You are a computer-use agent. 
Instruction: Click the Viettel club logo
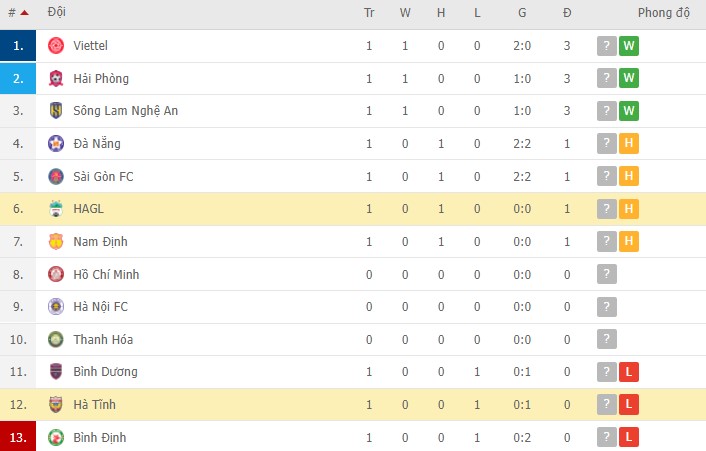point(56,46)
